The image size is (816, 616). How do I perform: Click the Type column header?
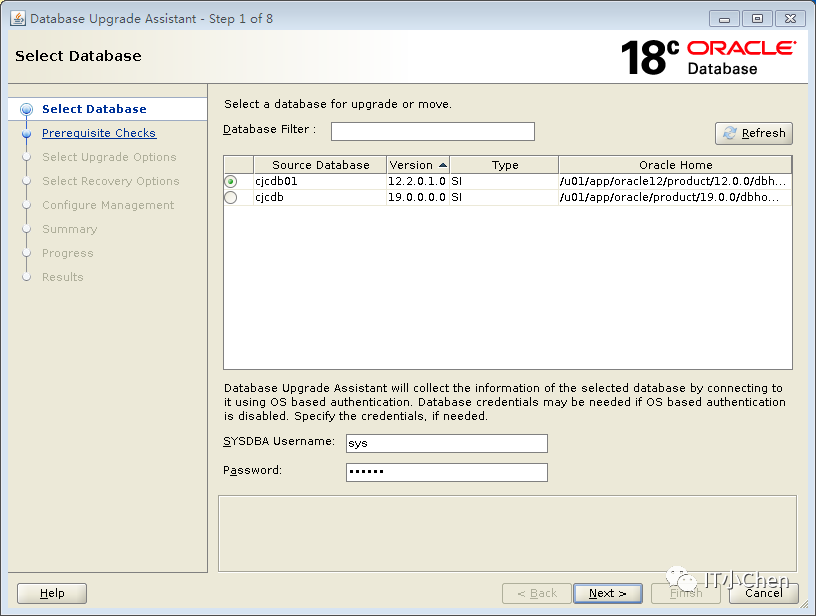point(504,165)
